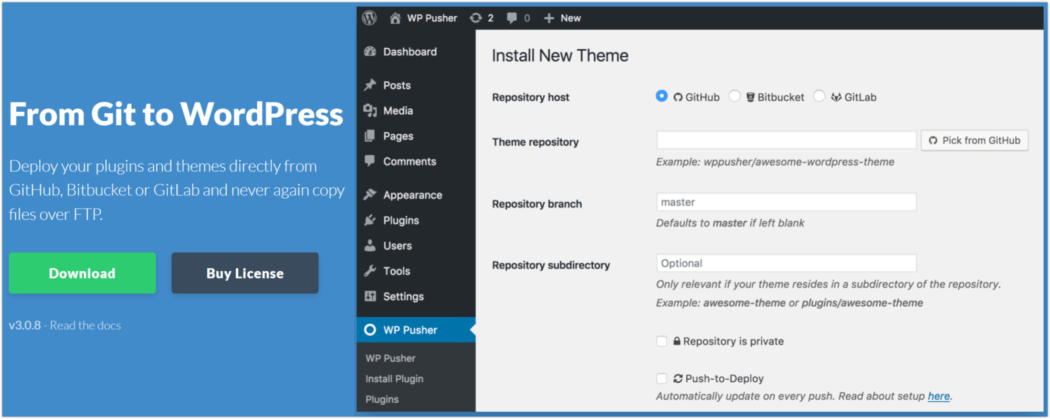
Task: Select Bitbucket as repository host
Action: pyautogui.click(x=735, y=96)
